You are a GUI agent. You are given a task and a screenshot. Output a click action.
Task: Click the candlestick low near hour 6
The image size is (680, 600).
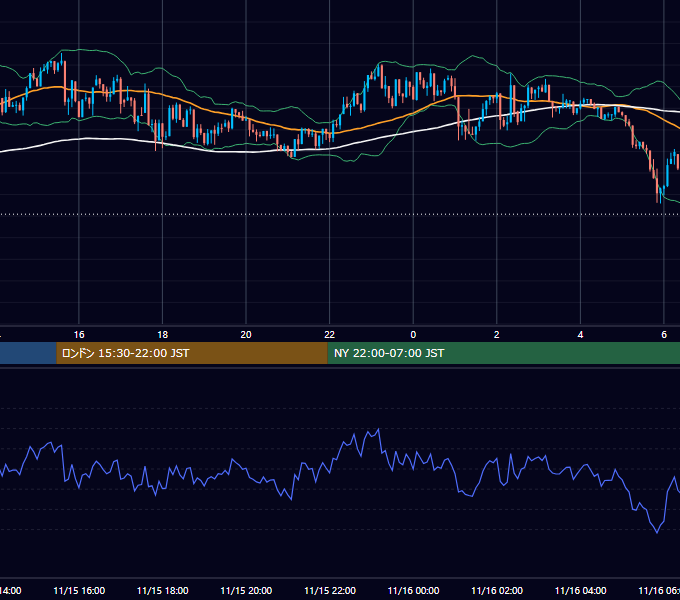click(660, 200)
